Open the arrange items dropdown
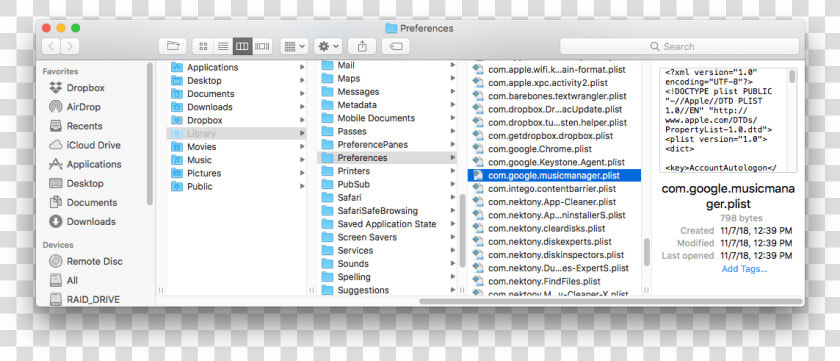840x361 pixels. 294,46
